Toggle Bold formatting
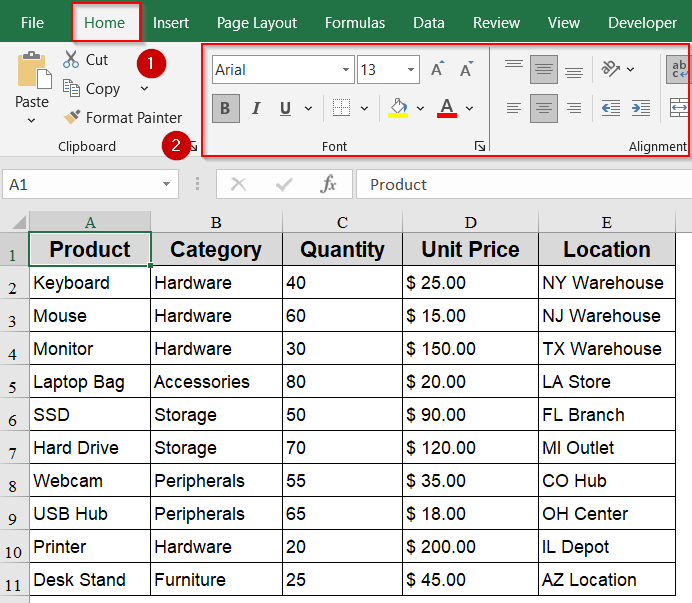This screenshot has height=603, width=692. pos(226,108)
